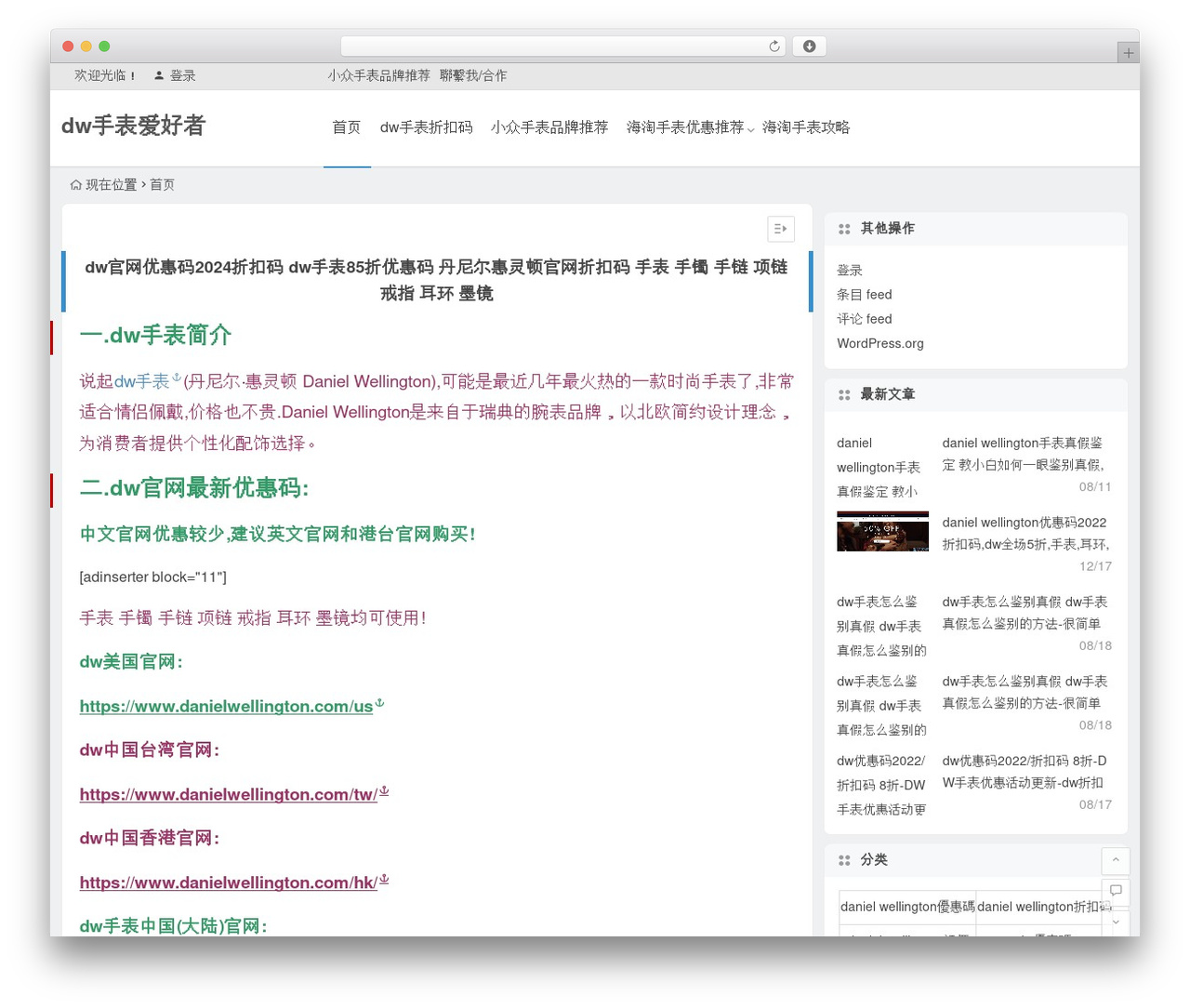Viewport: 1190px width, 1008px height.
Task: Click the home icon in the breadcrumb
Action: 75,185
